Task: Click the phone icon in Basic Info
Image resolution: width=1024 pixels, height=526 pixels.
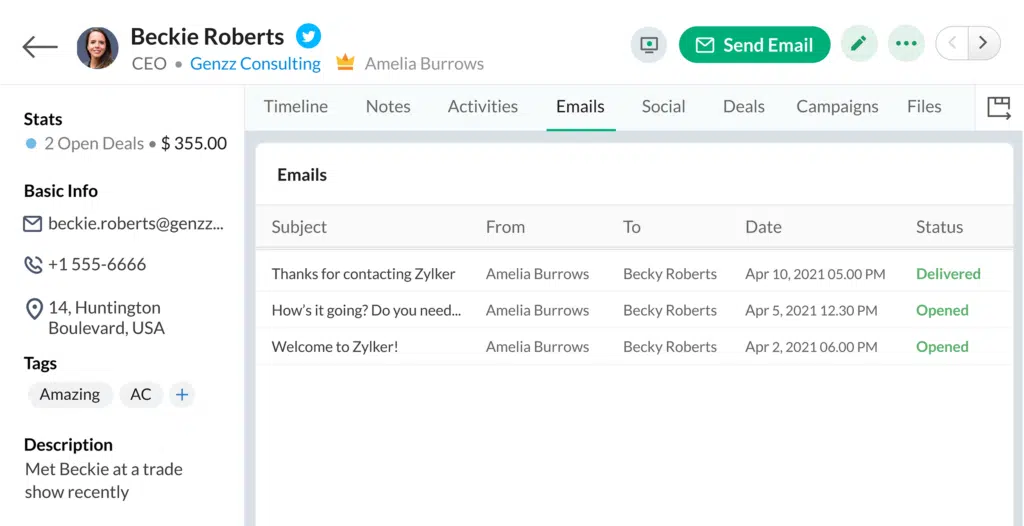Action: [x=33, y=265]
